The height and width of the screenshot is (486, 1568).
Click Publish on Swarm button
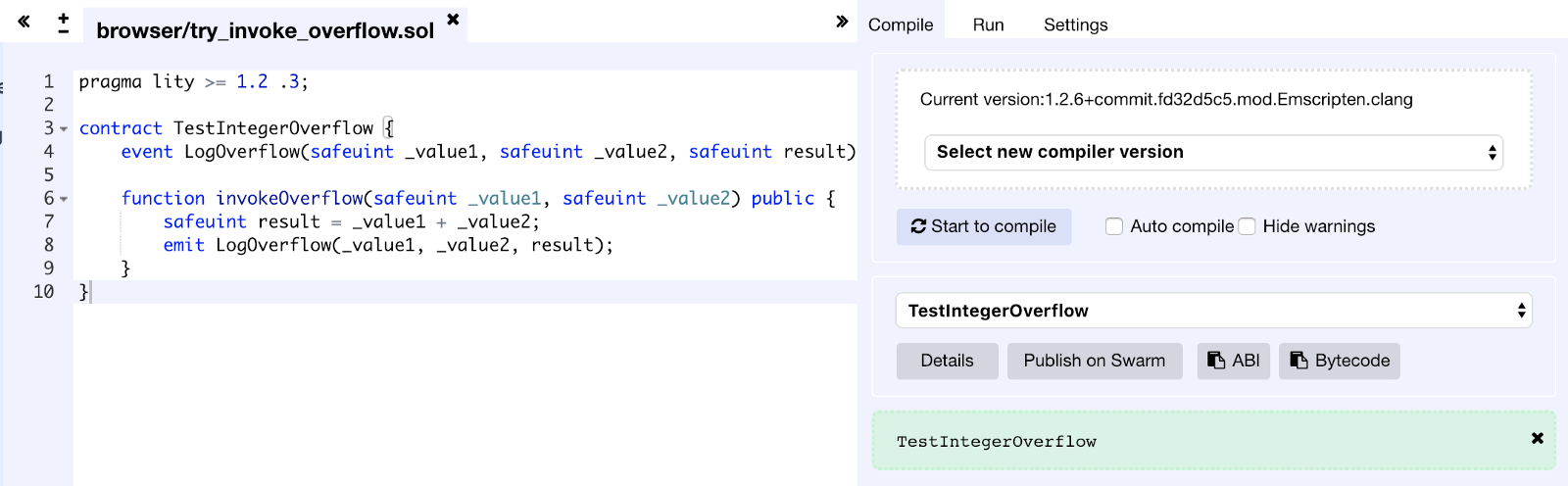pos(1094,361)
